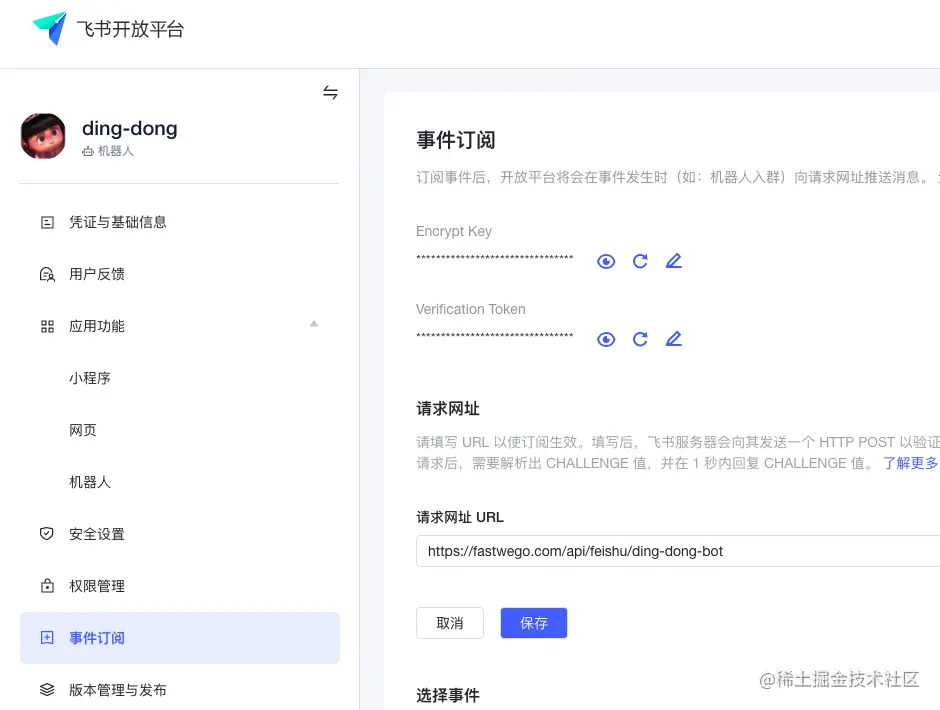Click the 版本管理与发布 layers icon

(x=47, y=690)
